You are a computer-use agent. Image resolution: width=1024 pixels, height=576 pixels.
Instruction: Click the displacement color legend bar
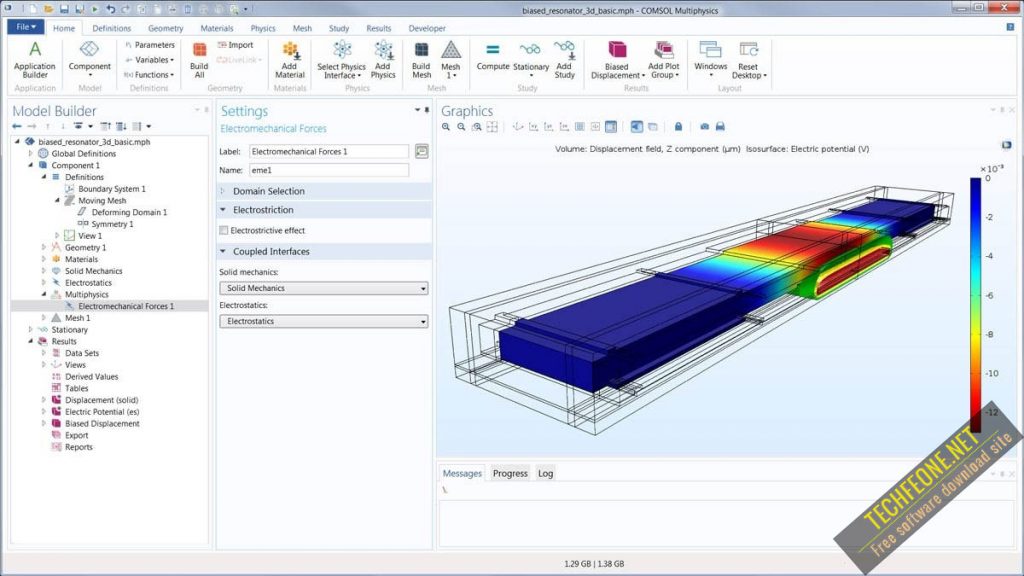pyautogui.click(x=975, y=305)
